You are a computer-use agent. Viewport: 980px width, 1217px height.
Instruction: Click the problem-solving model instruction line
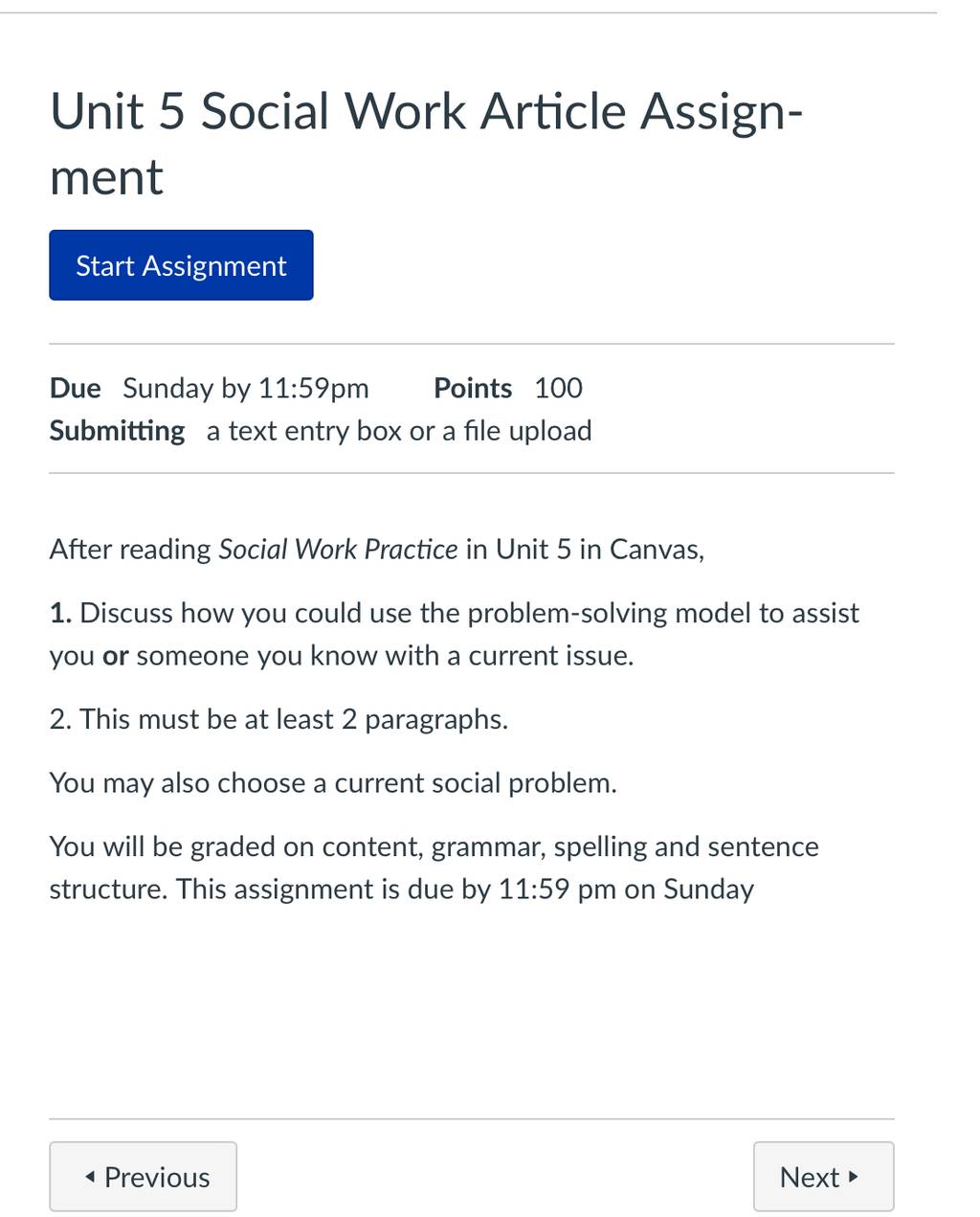tap(455, 634)
